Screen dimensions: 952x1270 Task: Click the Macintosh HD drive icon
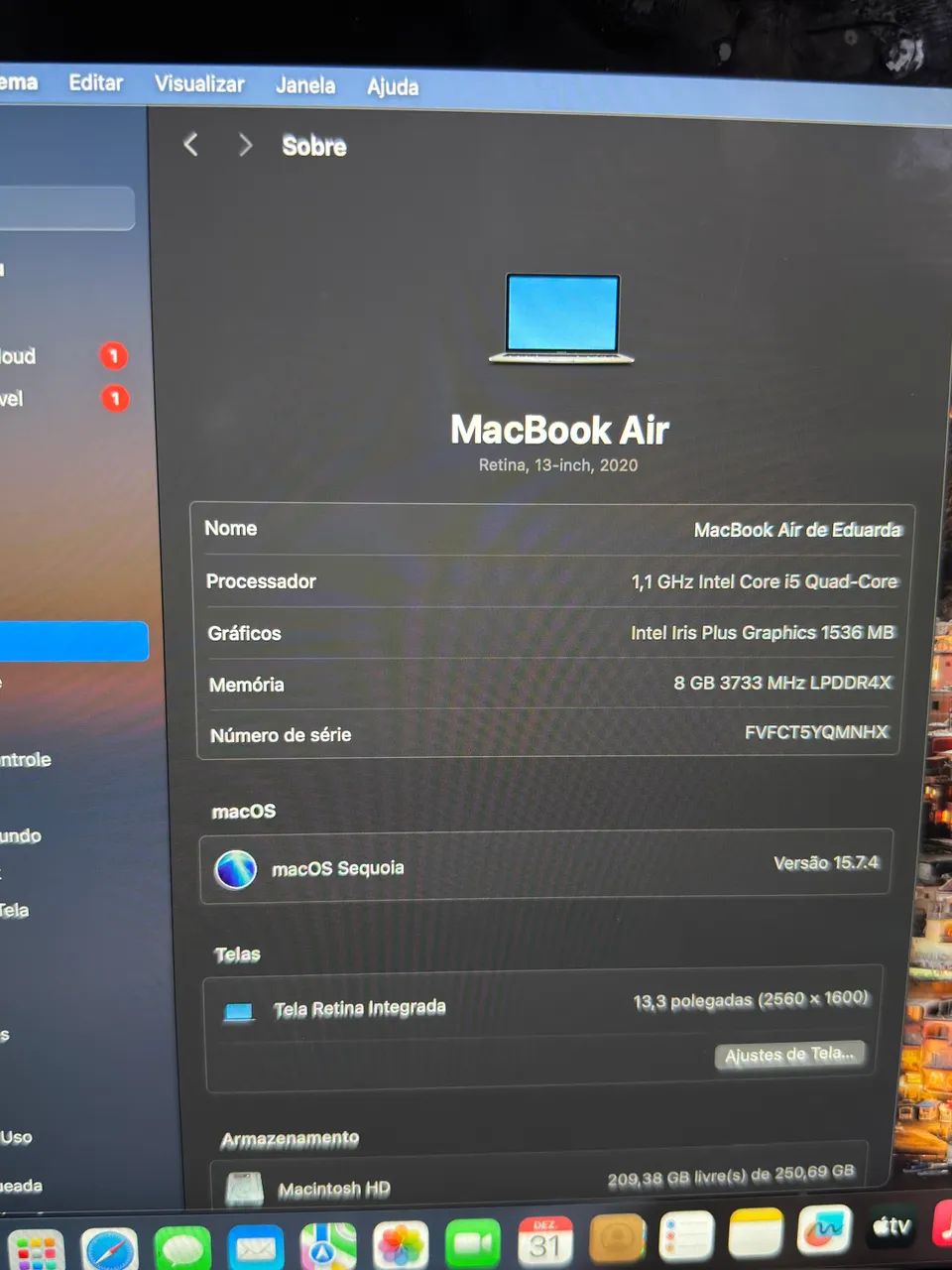pos(244,1189)
